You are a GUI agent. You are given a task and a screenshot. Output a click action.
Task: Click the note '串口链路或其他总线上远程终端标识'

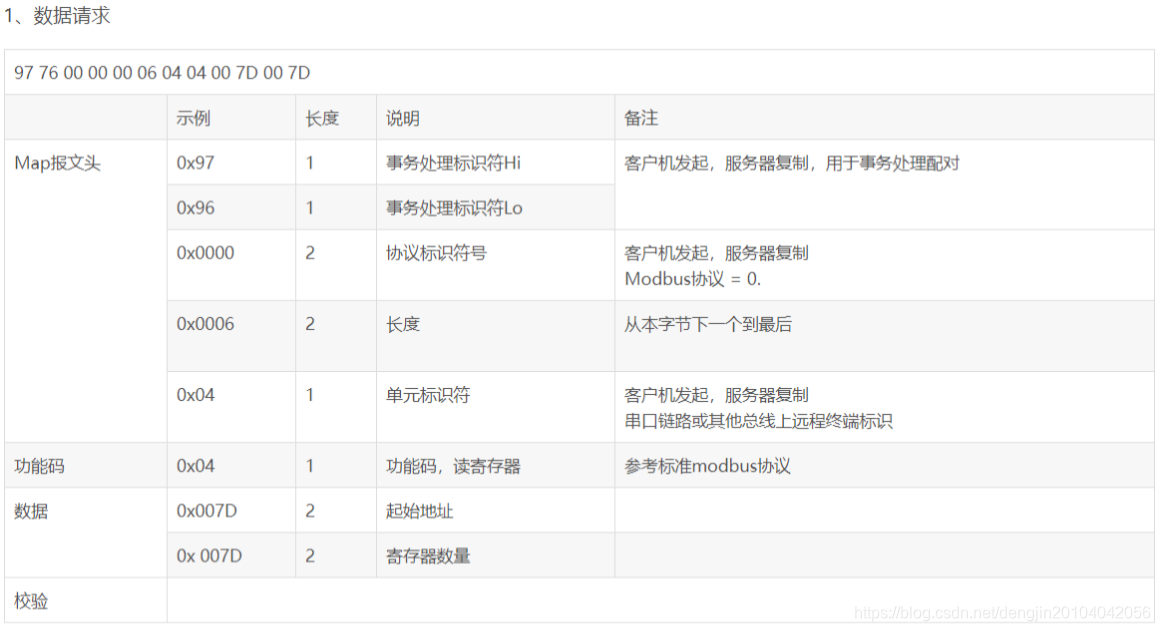[758, 422]
